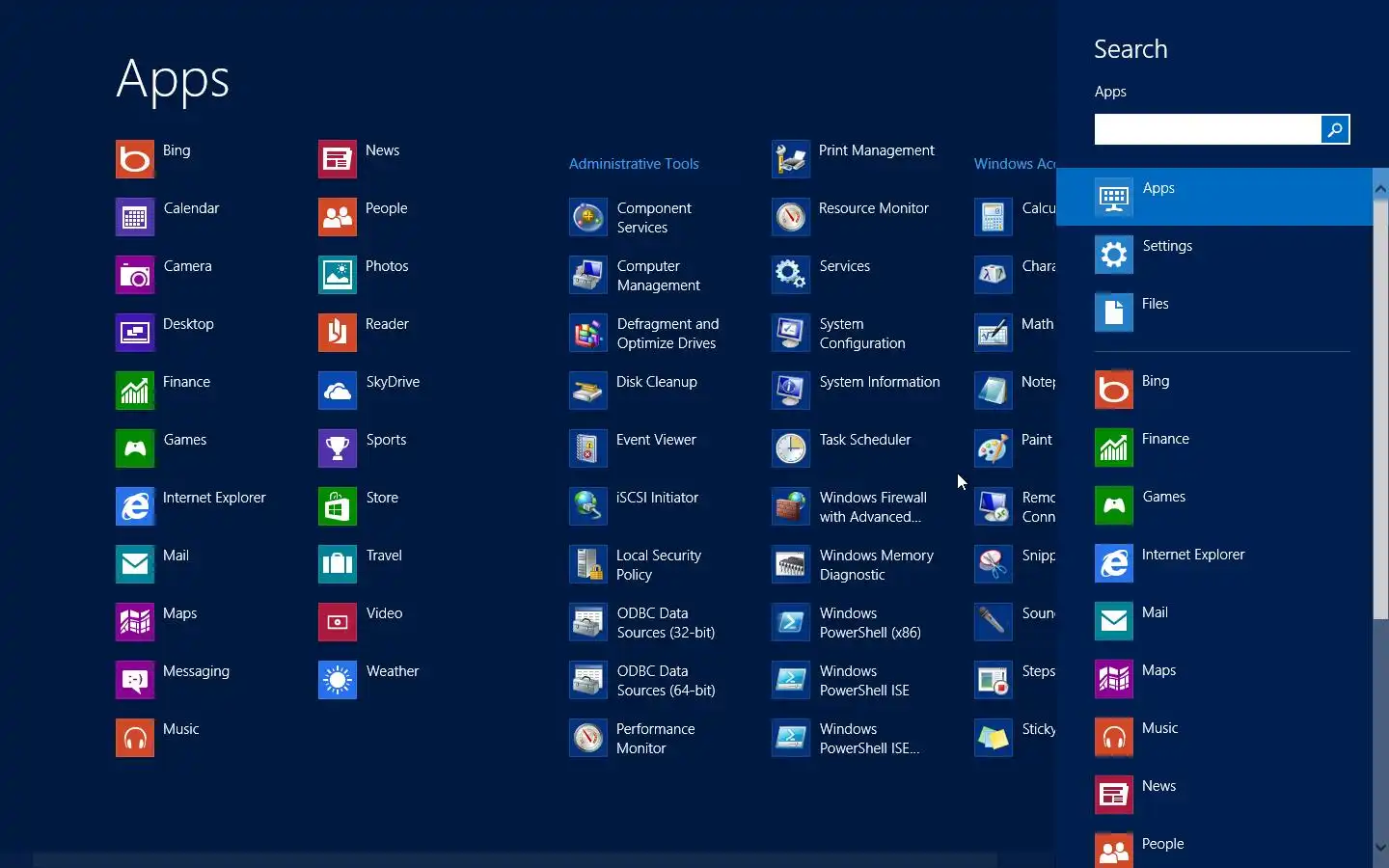Open the Paint app icon

tap(994, 448)
